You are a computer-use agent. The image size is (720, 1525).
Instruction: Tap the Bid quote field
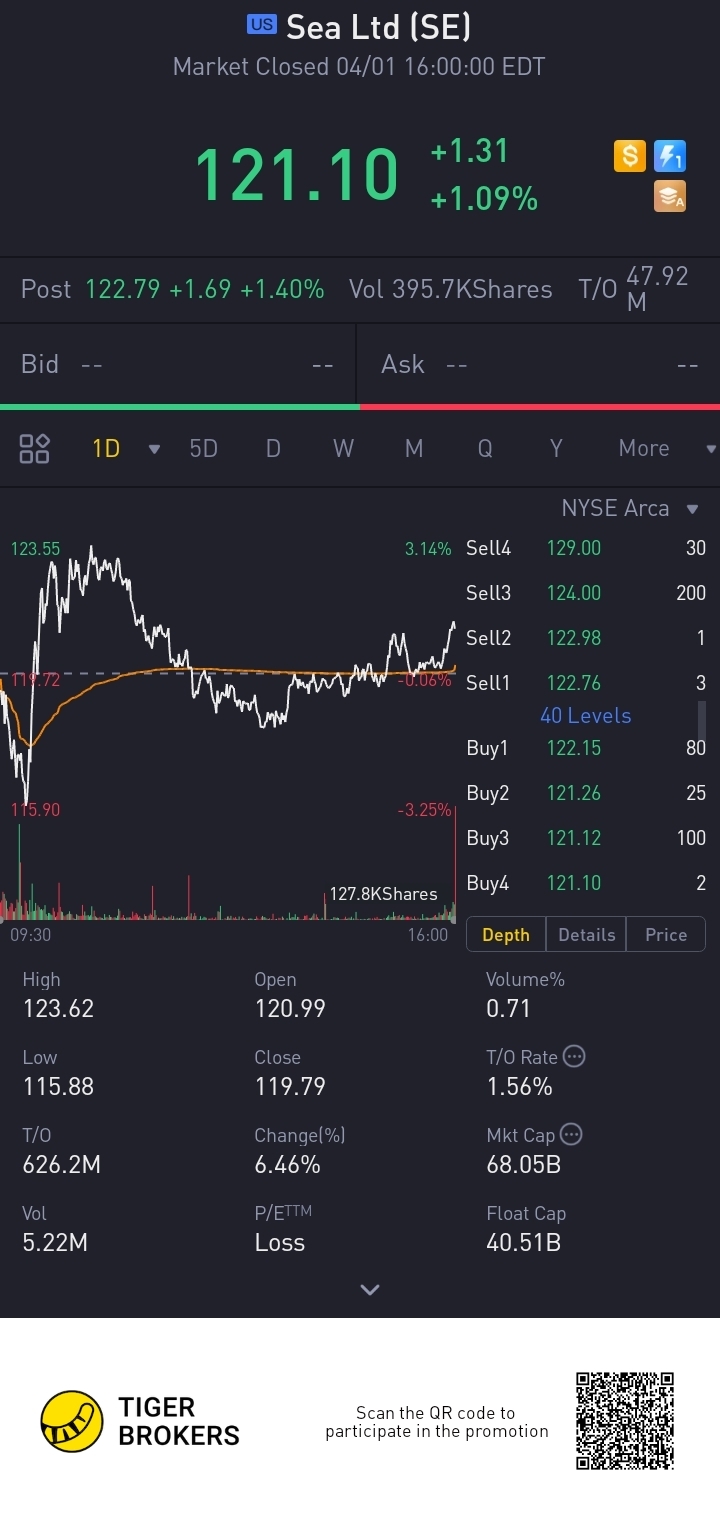[x=178, y=364]
